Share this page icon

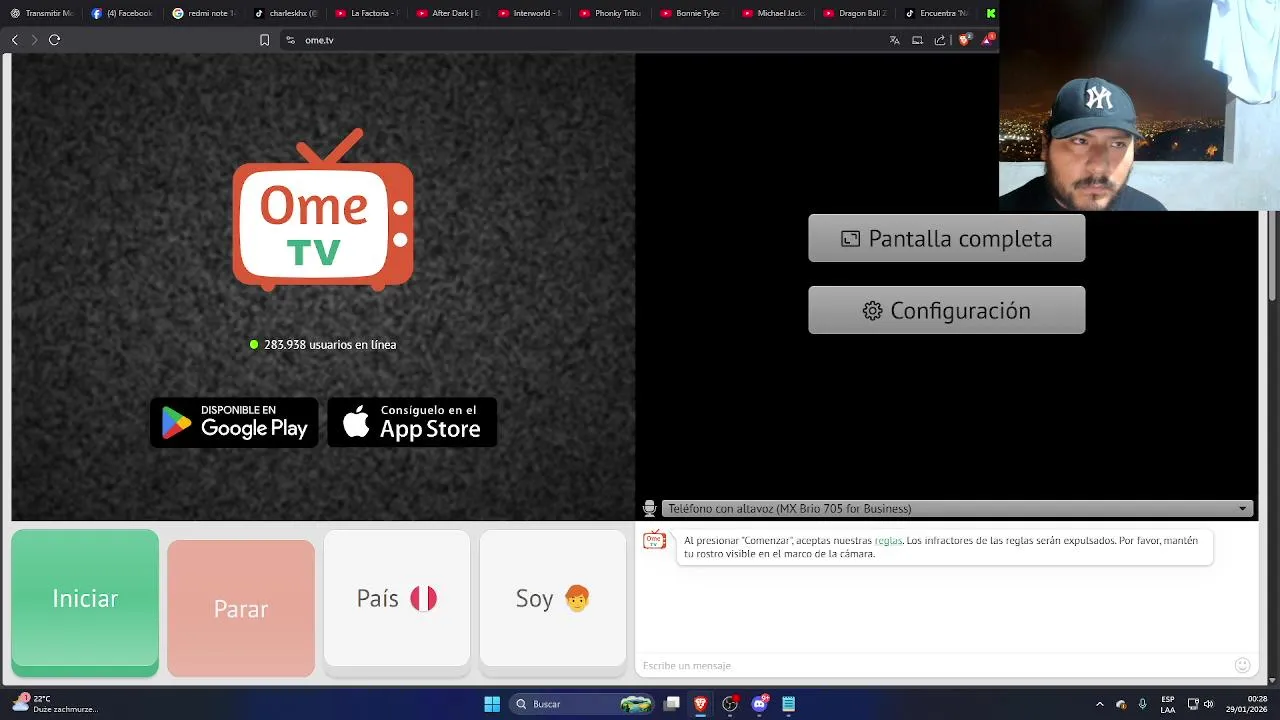[940, 40]
